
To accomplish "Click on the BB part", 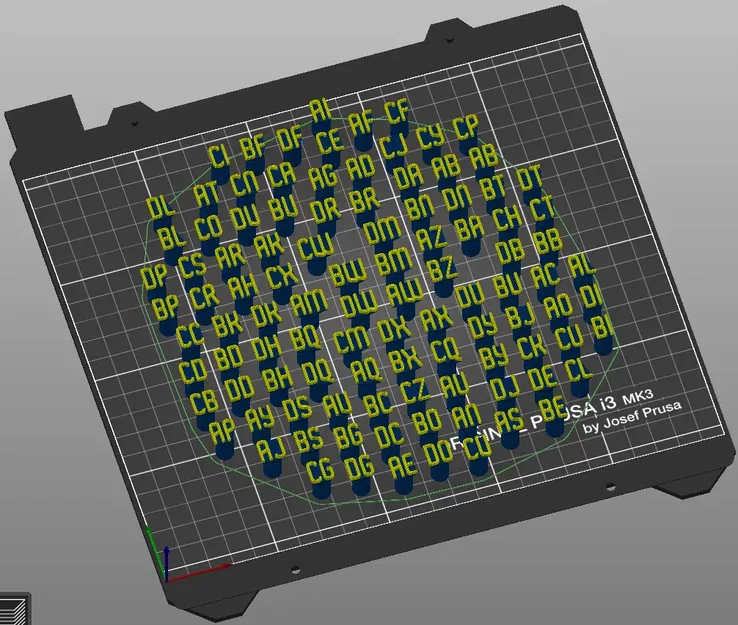I will [x=548, y=241].
